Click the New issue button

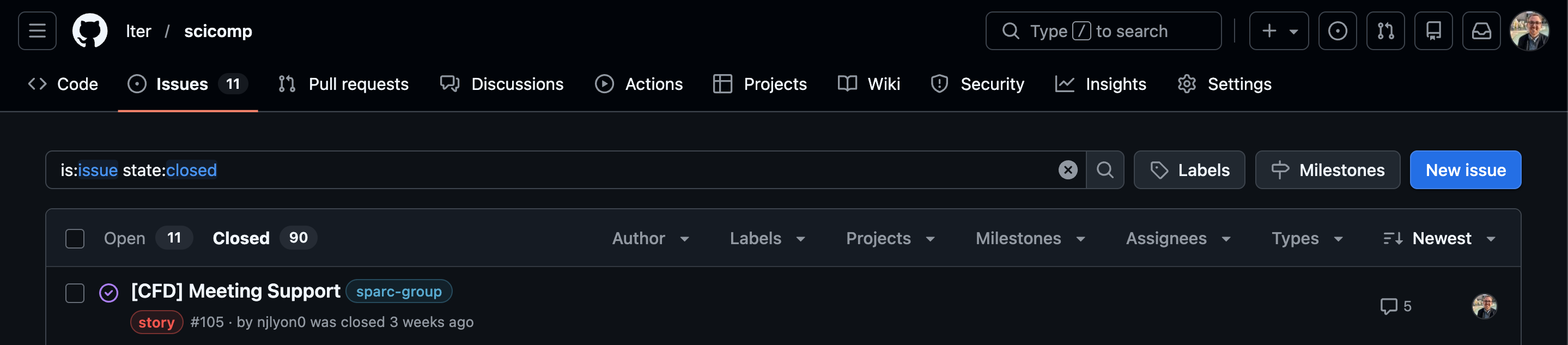(1465, 171)
